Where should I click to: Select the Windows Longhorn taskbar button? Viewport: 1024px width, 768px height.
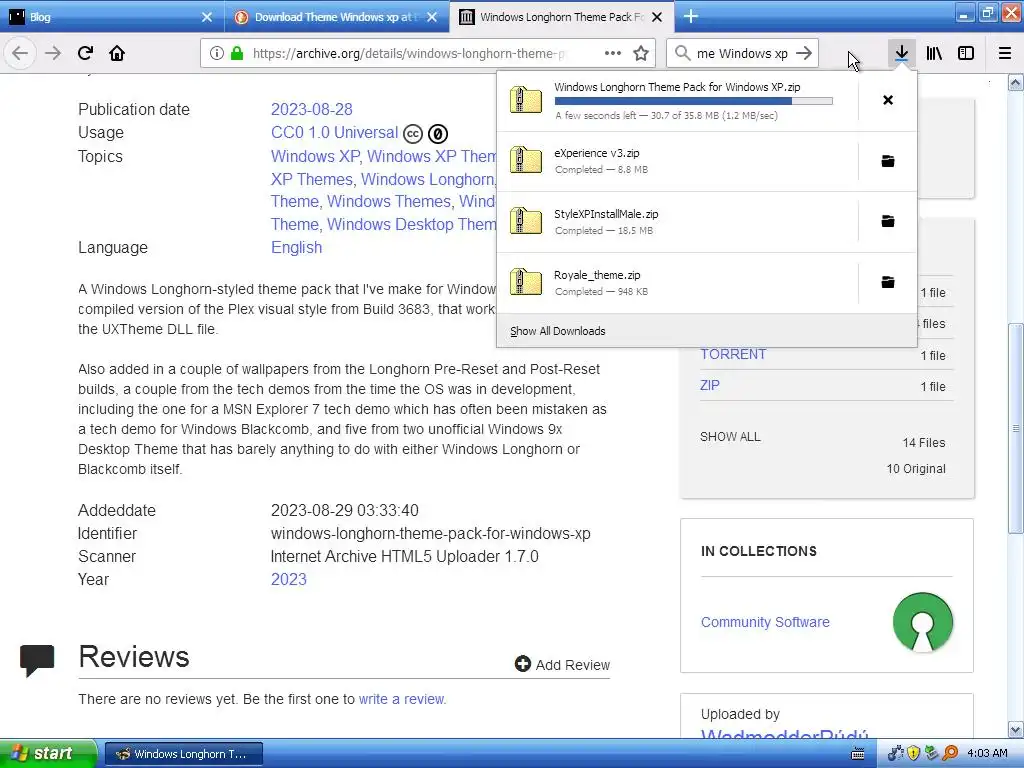coord(184,754)
